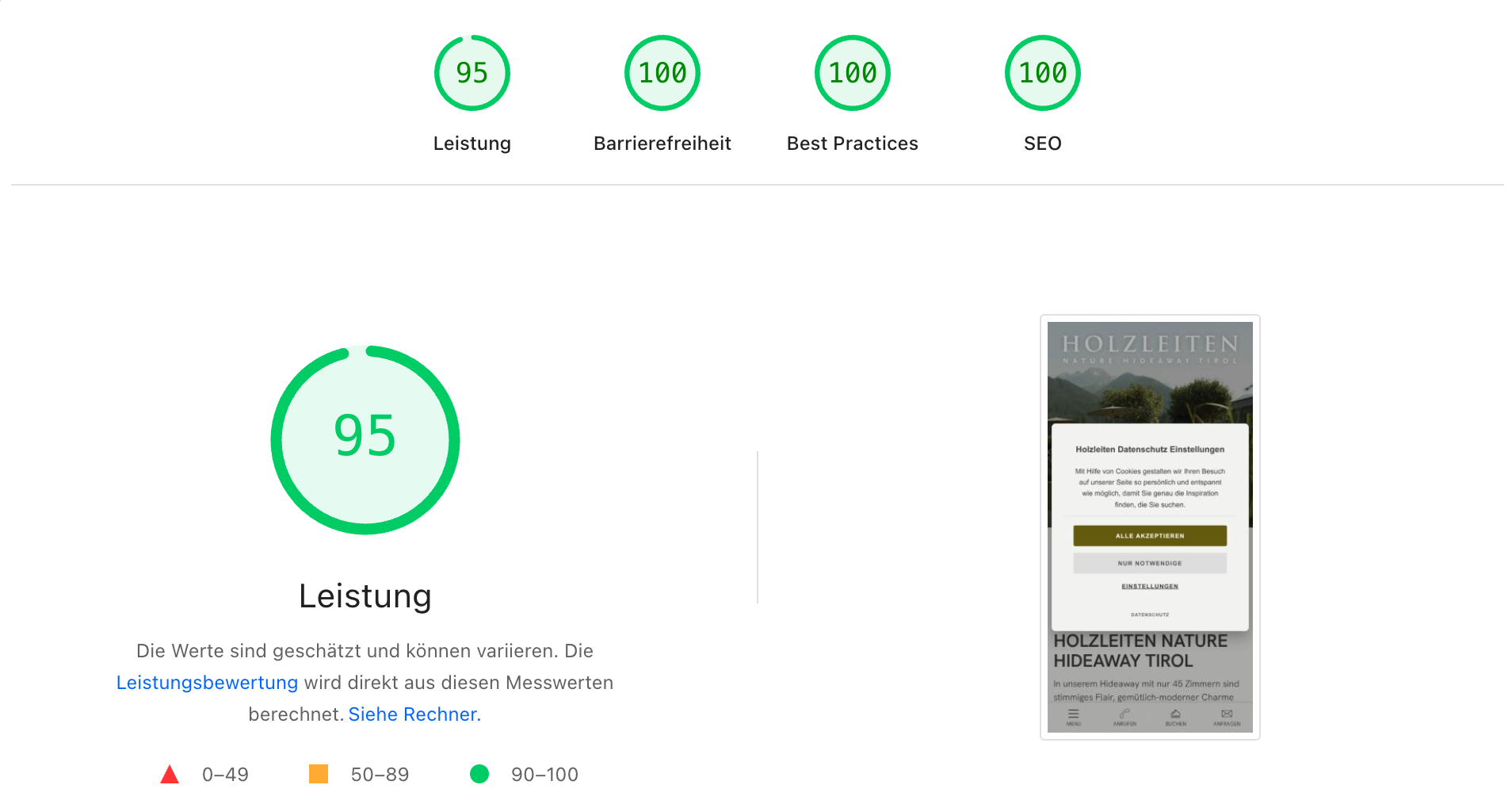Follow the Siehe Rechner link
This screenshot has width=1512, height=804.
[x=414, y=714]
